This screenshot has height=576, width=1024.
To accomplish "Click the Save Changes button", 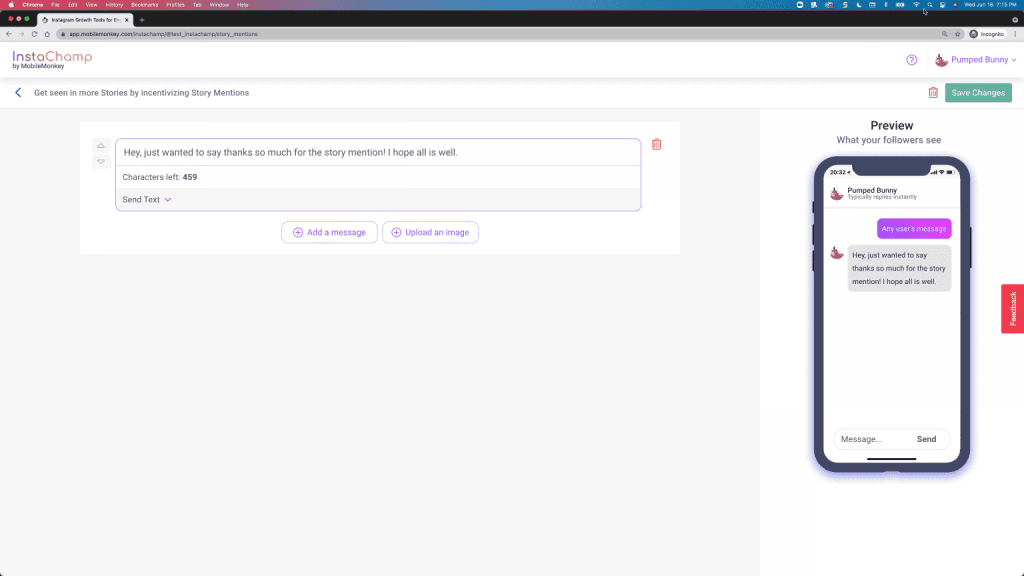I will pyautogui.click(x=978, y=92).
